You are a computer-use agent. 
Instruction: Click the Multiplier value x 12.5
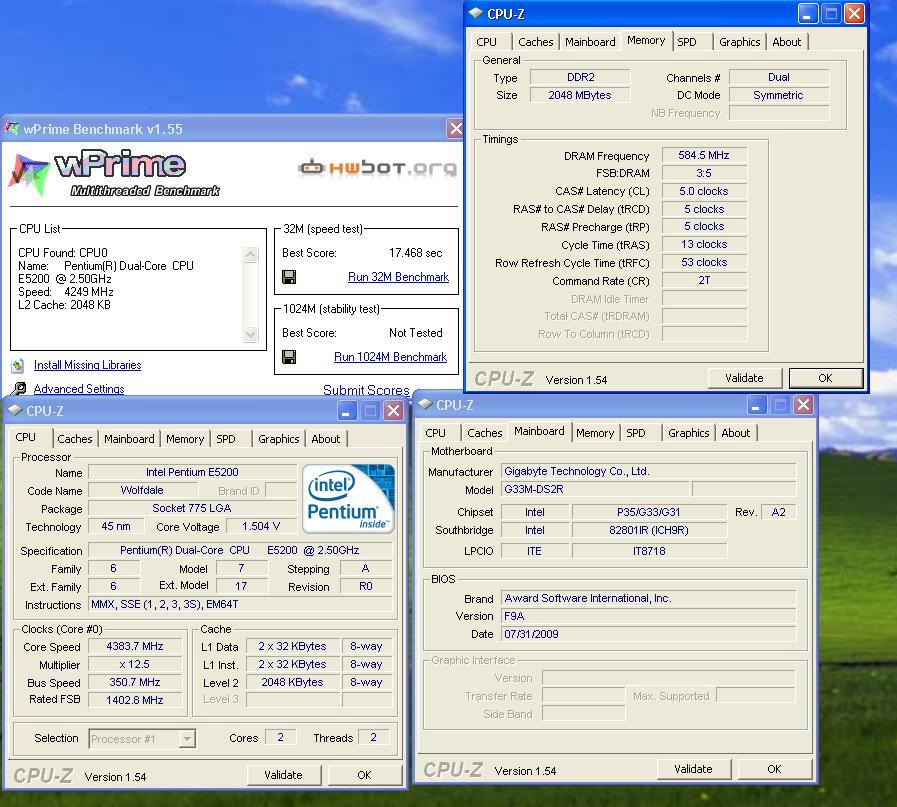tap(135, 664)
